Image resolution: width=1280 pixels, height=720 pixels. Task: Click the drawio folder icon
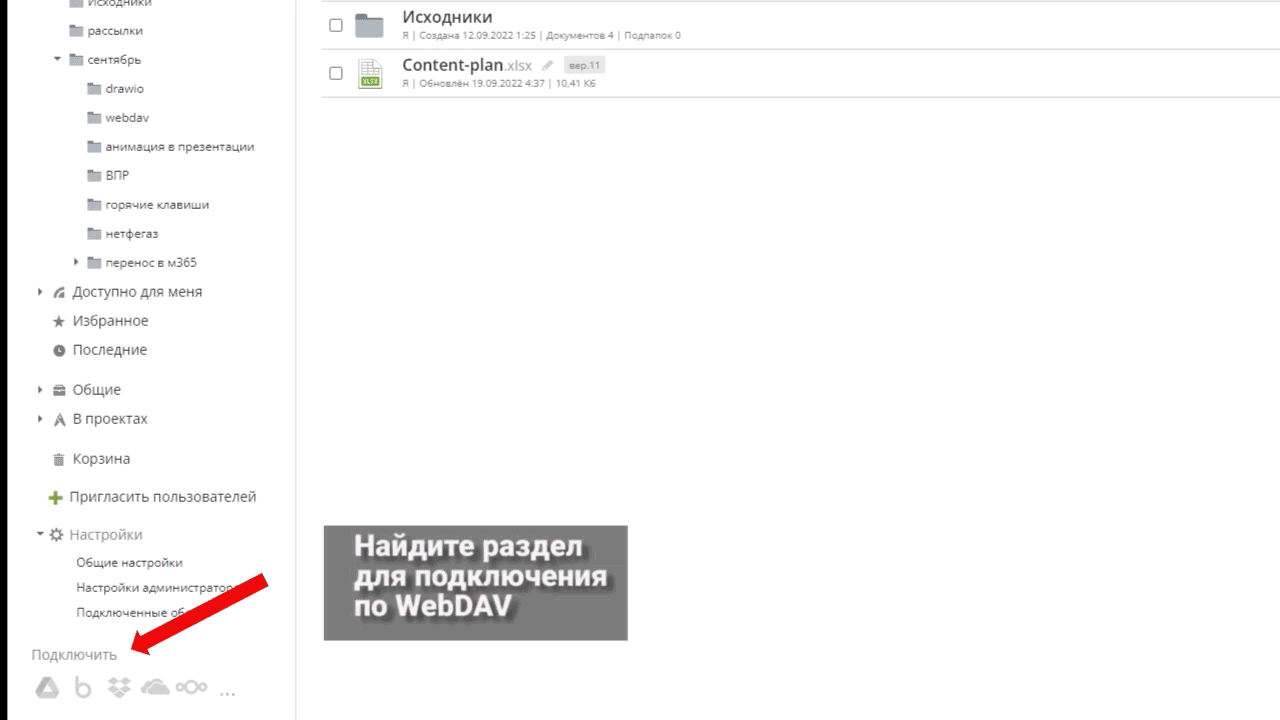click(94, 88)
